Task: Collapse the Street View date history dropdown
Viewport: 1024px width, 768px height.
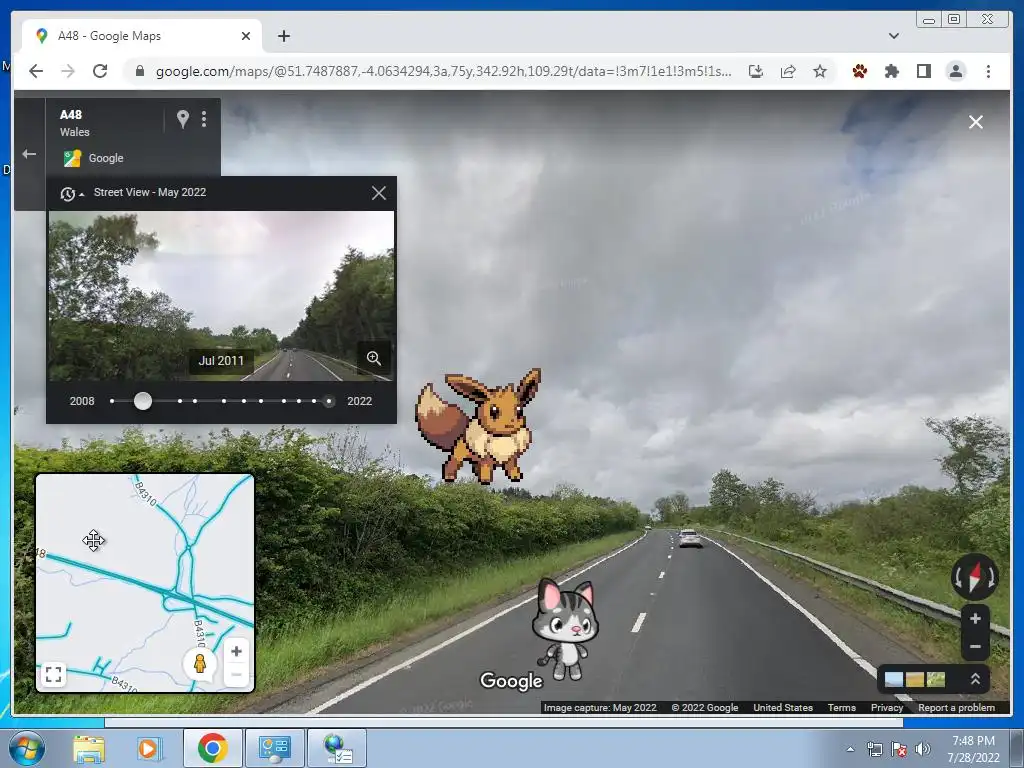Action: click(x=72, y=193)
